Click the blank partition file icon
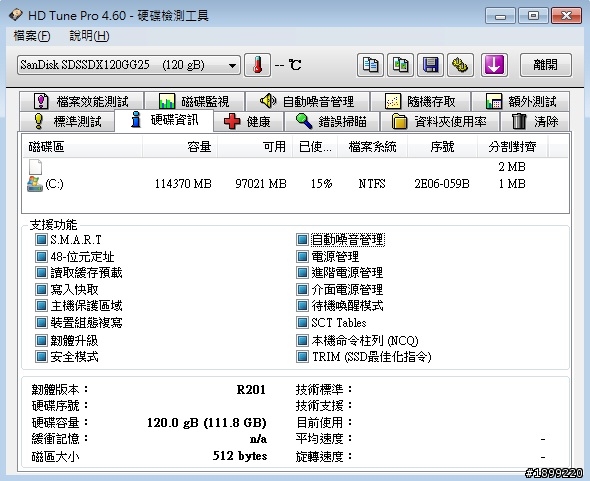The height and width of the screenshot is (481, 590). [35, 167]
